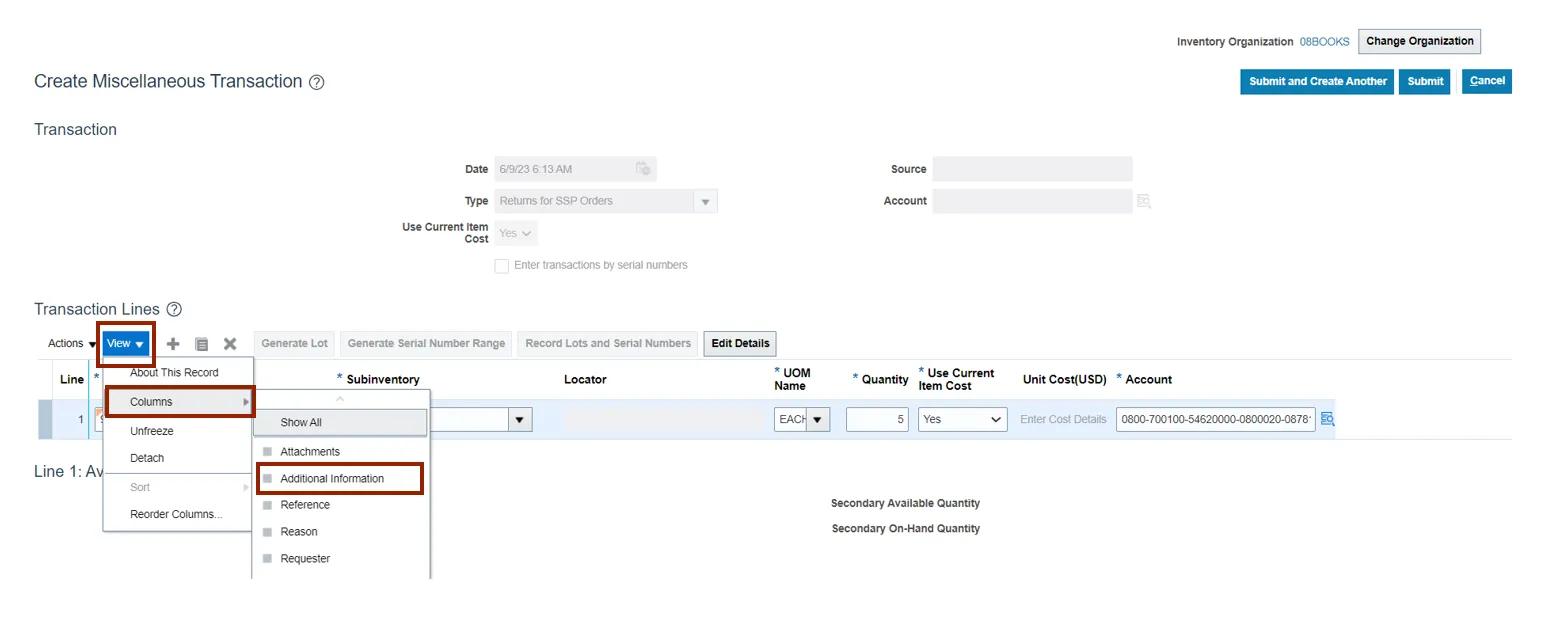Screen dimensions: 1564x622
Task: Click Record Lots and Serial Numbers button
Action: tap(608, 343)
